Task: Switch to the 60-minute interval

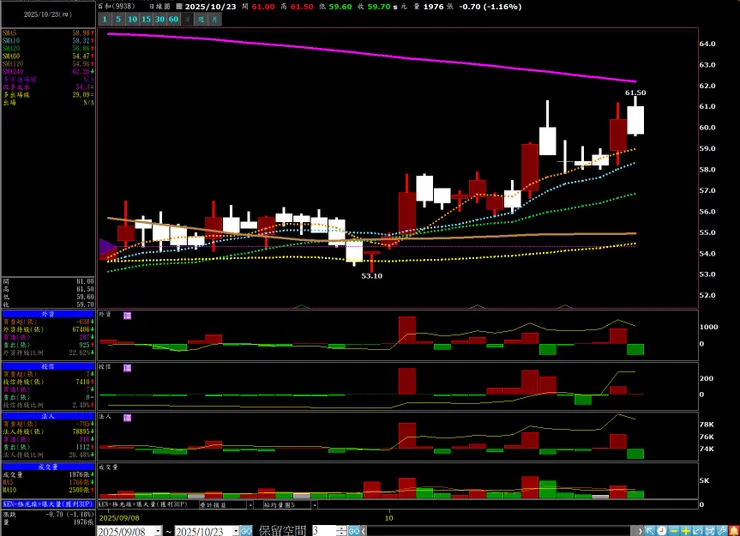Action: coord(175,19)
